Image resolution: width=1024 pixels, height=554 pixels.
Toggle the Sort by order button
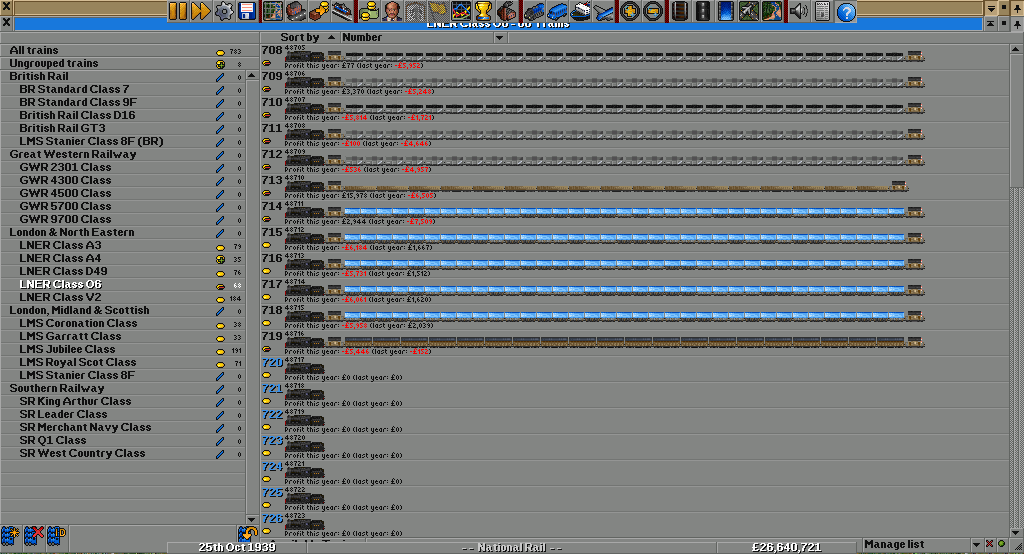tap(299, 37)
